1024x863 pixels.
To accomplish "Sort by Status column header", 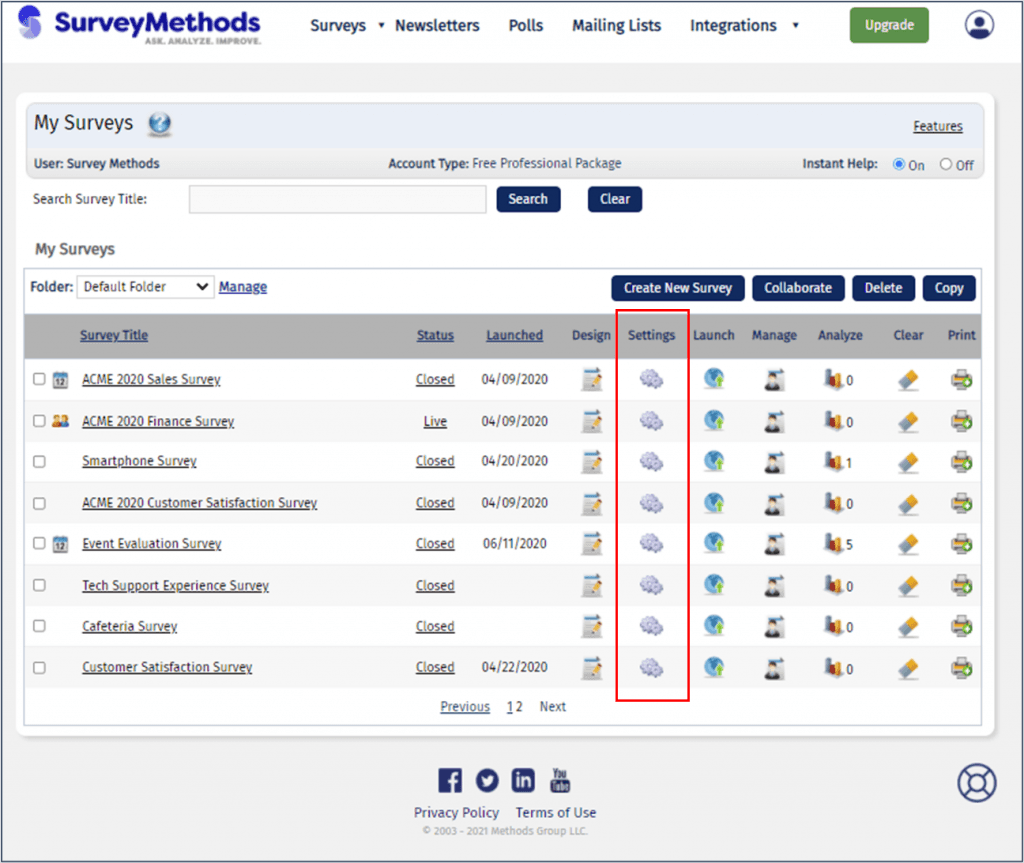I will tap(435, 335).
